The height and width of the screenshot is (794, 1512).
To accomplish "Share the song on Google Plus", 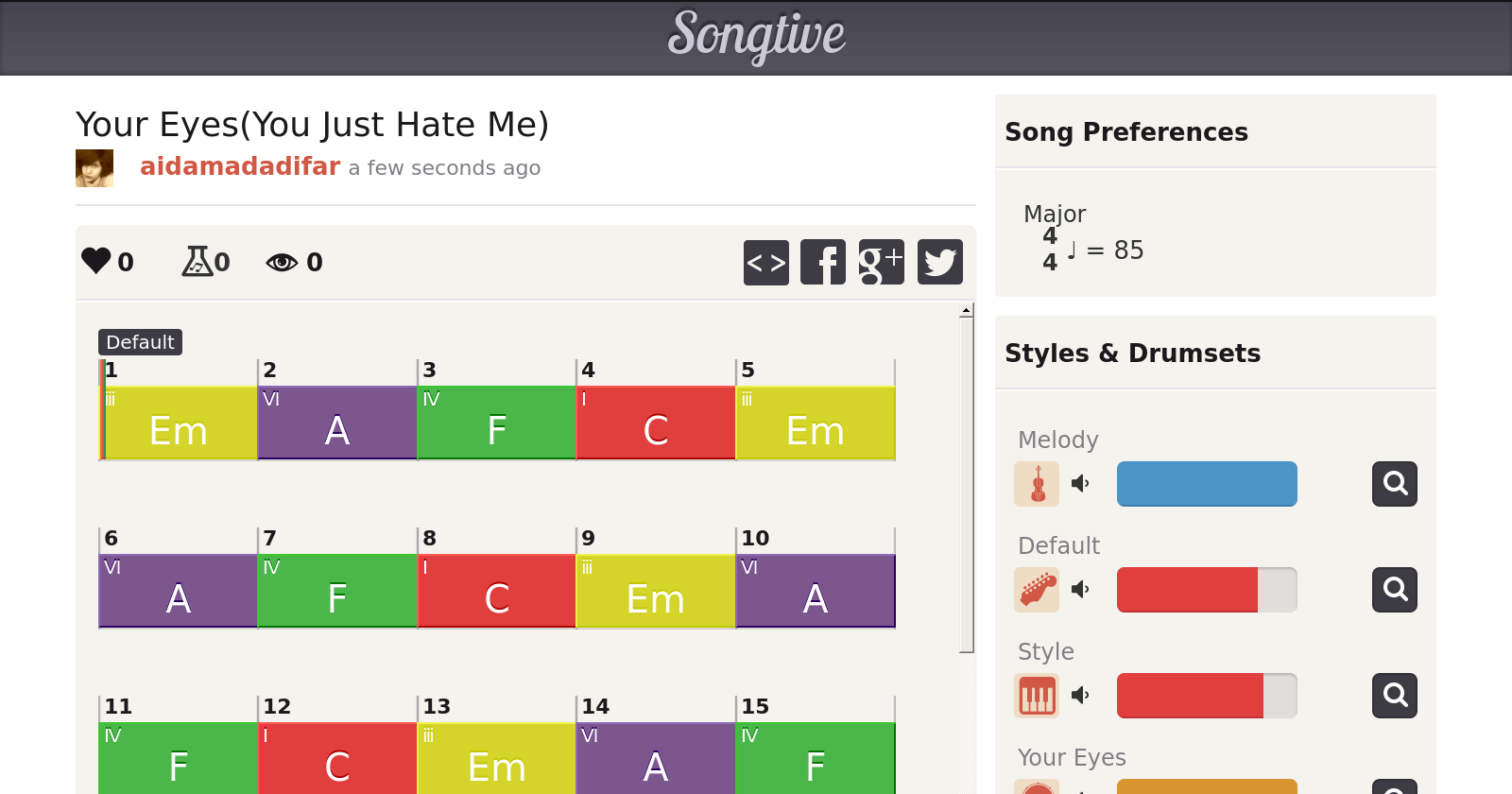I will (881, 262).
